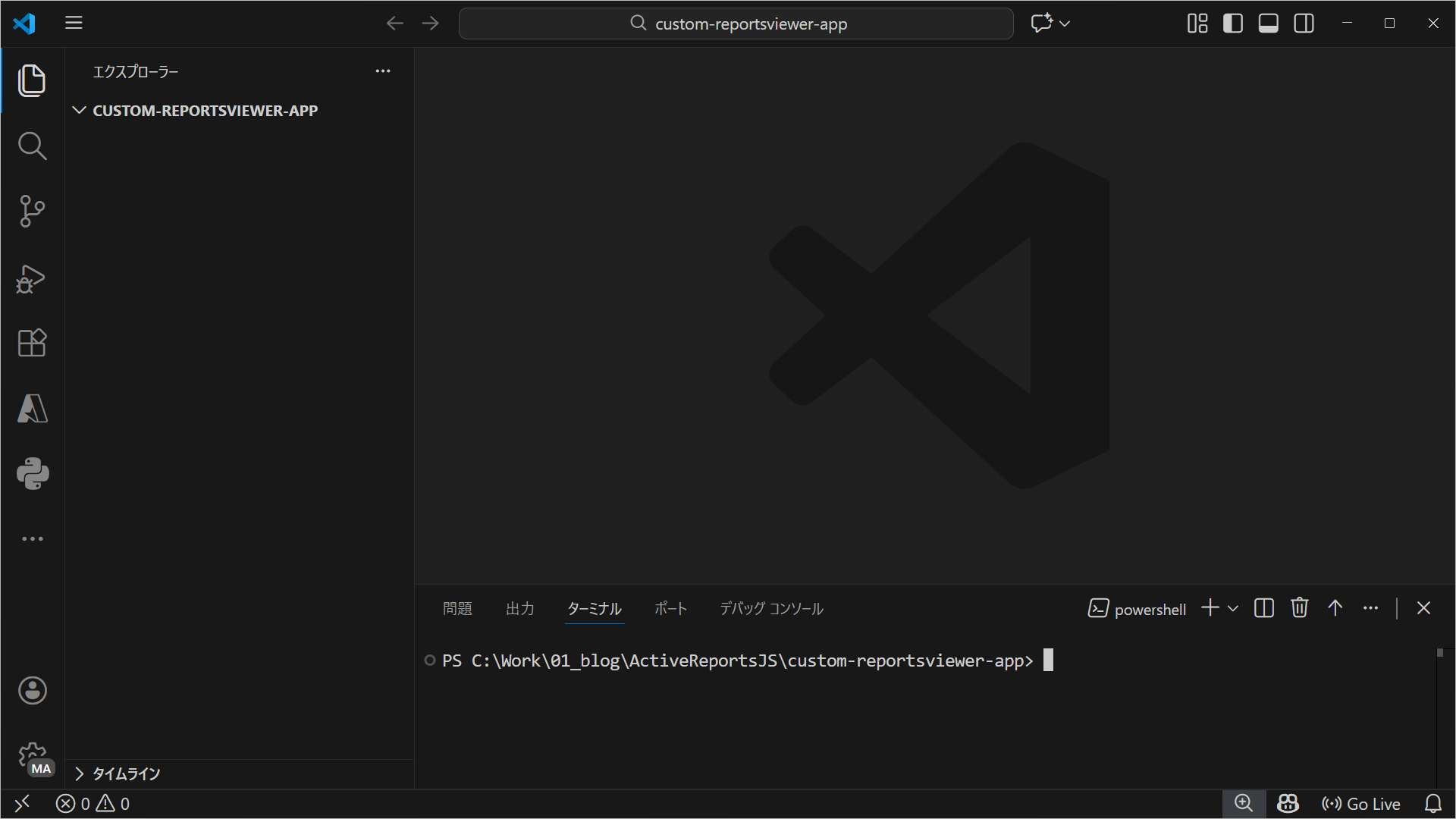The height and width of the screenshot is (819, 1456).
Task: Toggle the primary sidebar visibility
Action: pos(1232,23)
